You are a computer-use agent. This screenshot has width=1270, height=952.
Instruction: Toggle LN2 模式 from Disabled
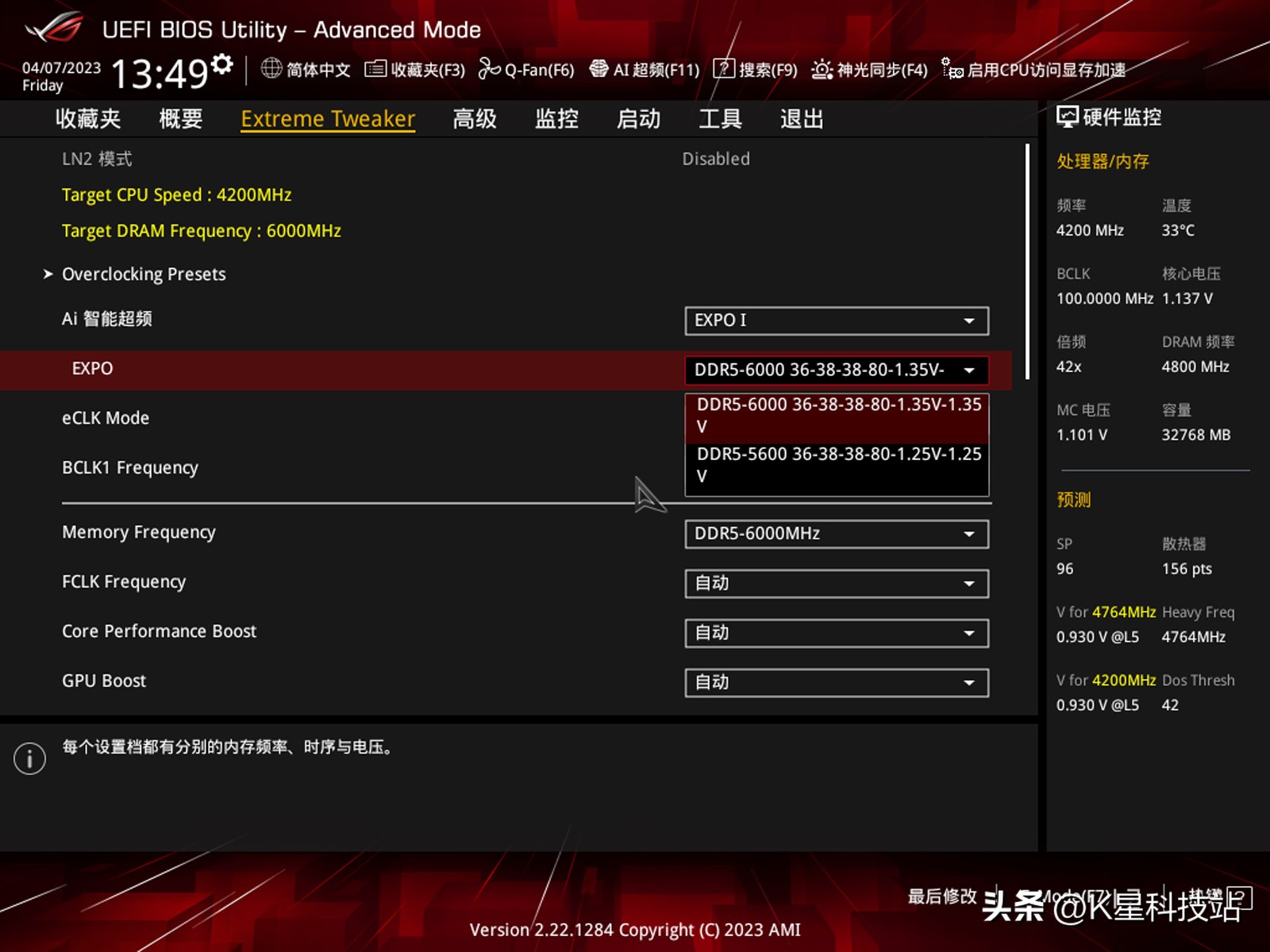coord(715,159)
